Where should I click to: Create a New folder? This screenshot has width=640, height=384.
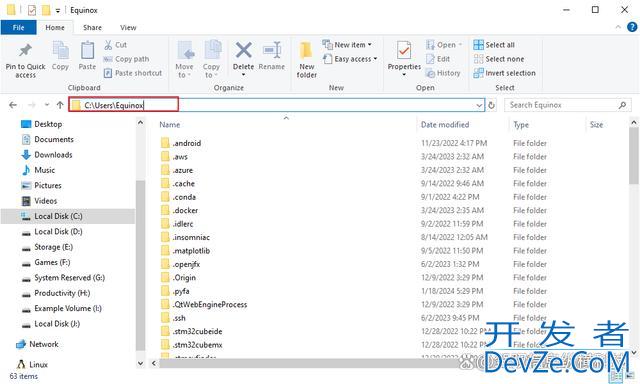tap(307, 60)
